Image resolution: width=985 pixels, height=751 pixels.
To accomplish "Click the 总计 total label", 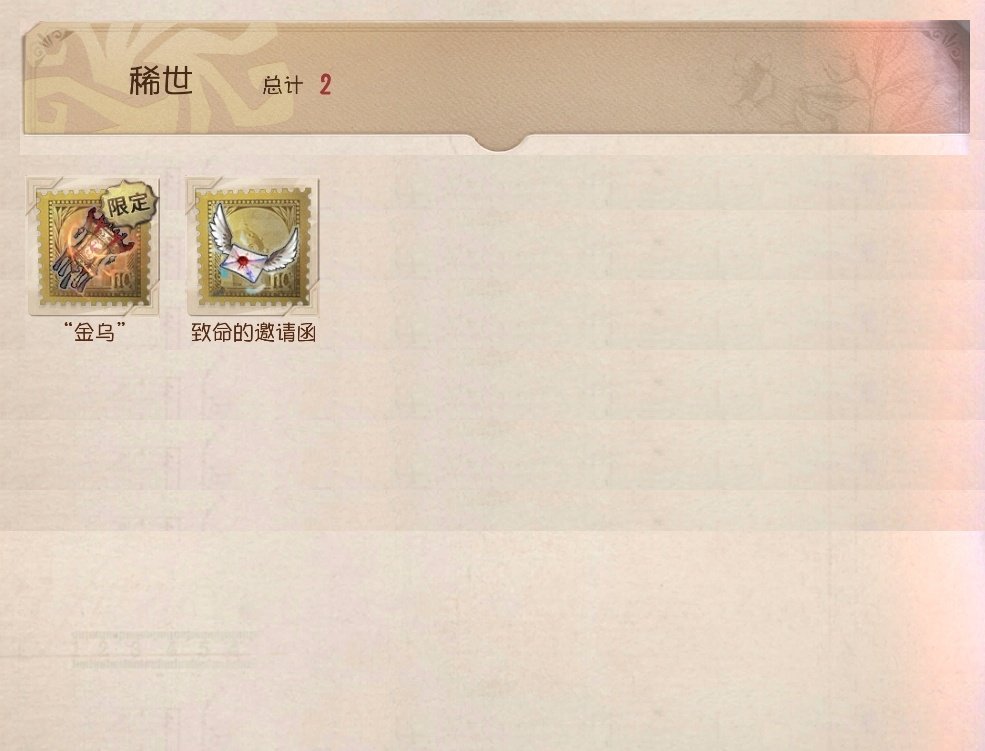I will 283,85.
